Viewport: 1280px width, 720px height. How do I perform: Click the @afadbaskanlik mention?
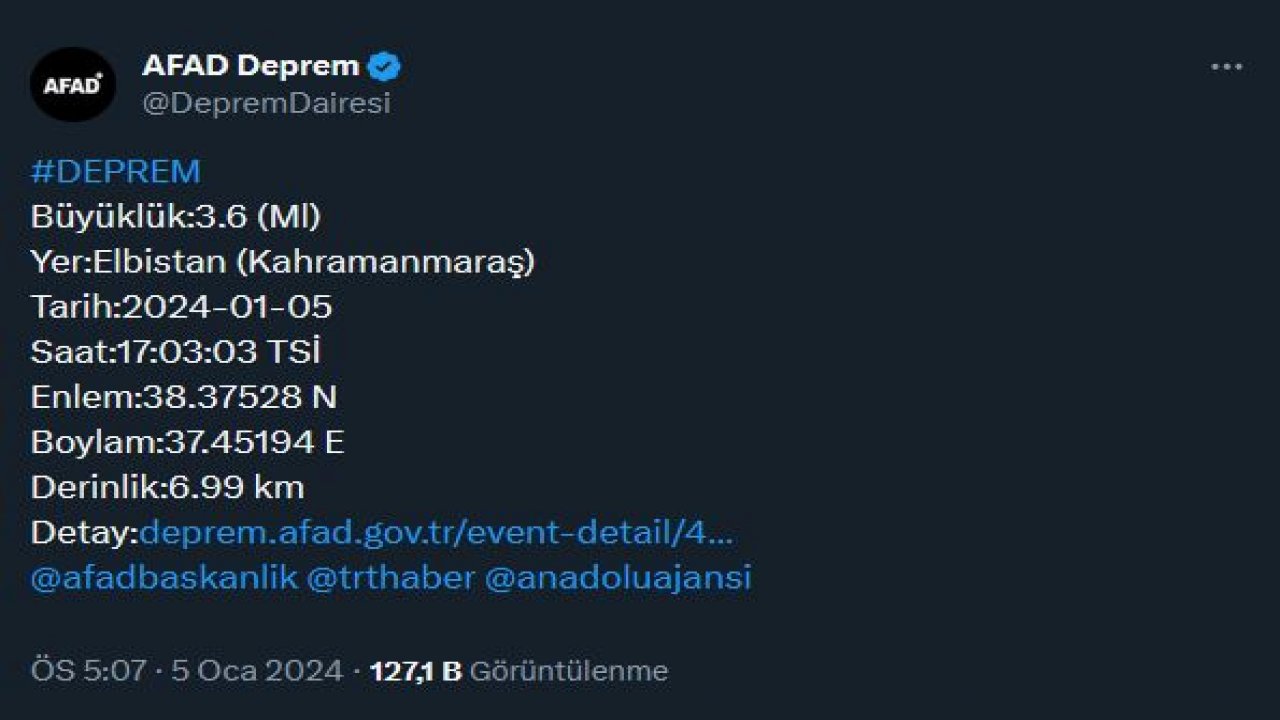164,578
